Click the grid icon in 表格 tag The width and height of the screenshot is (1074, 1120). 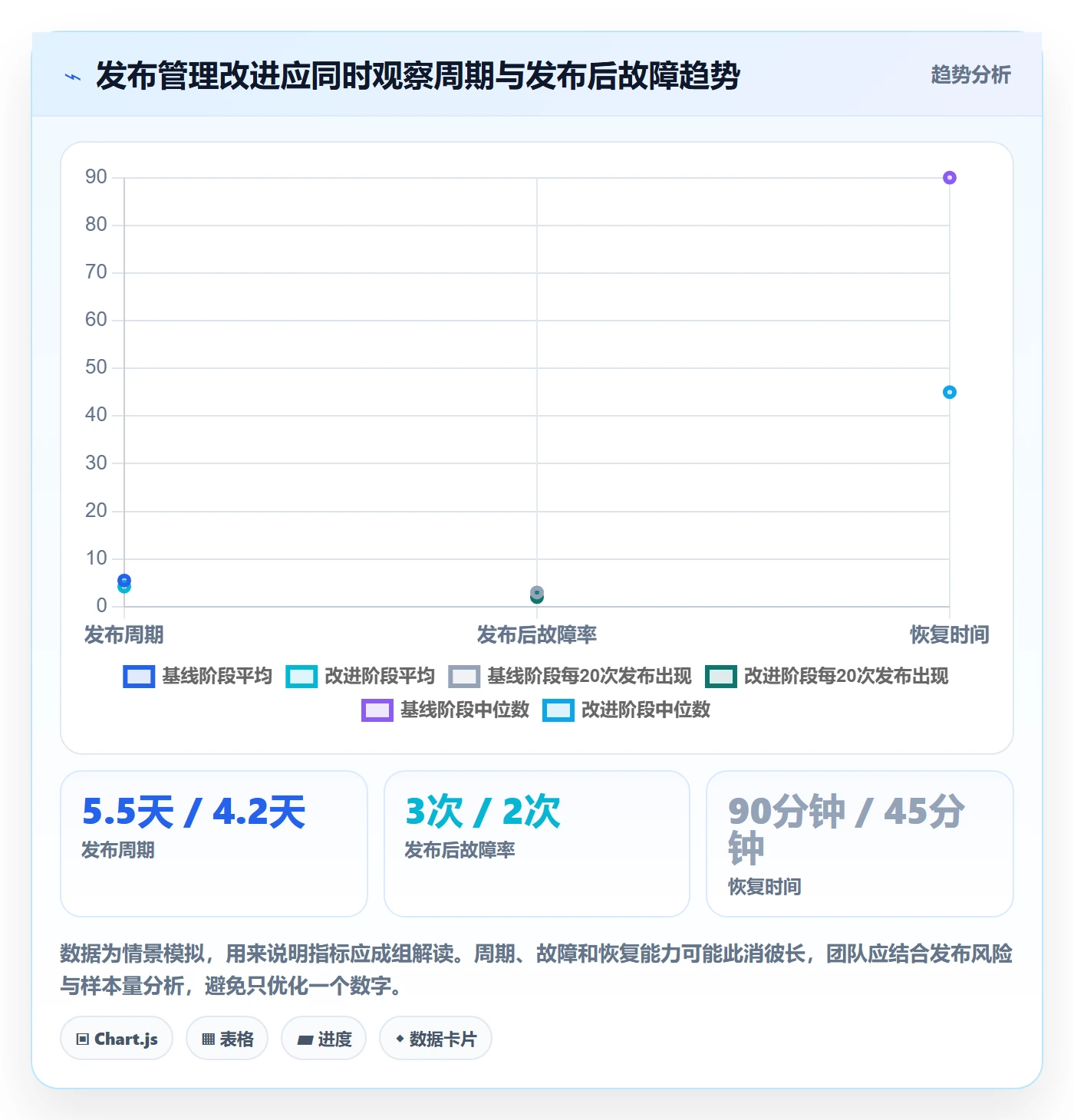[x=208, y=1039]
